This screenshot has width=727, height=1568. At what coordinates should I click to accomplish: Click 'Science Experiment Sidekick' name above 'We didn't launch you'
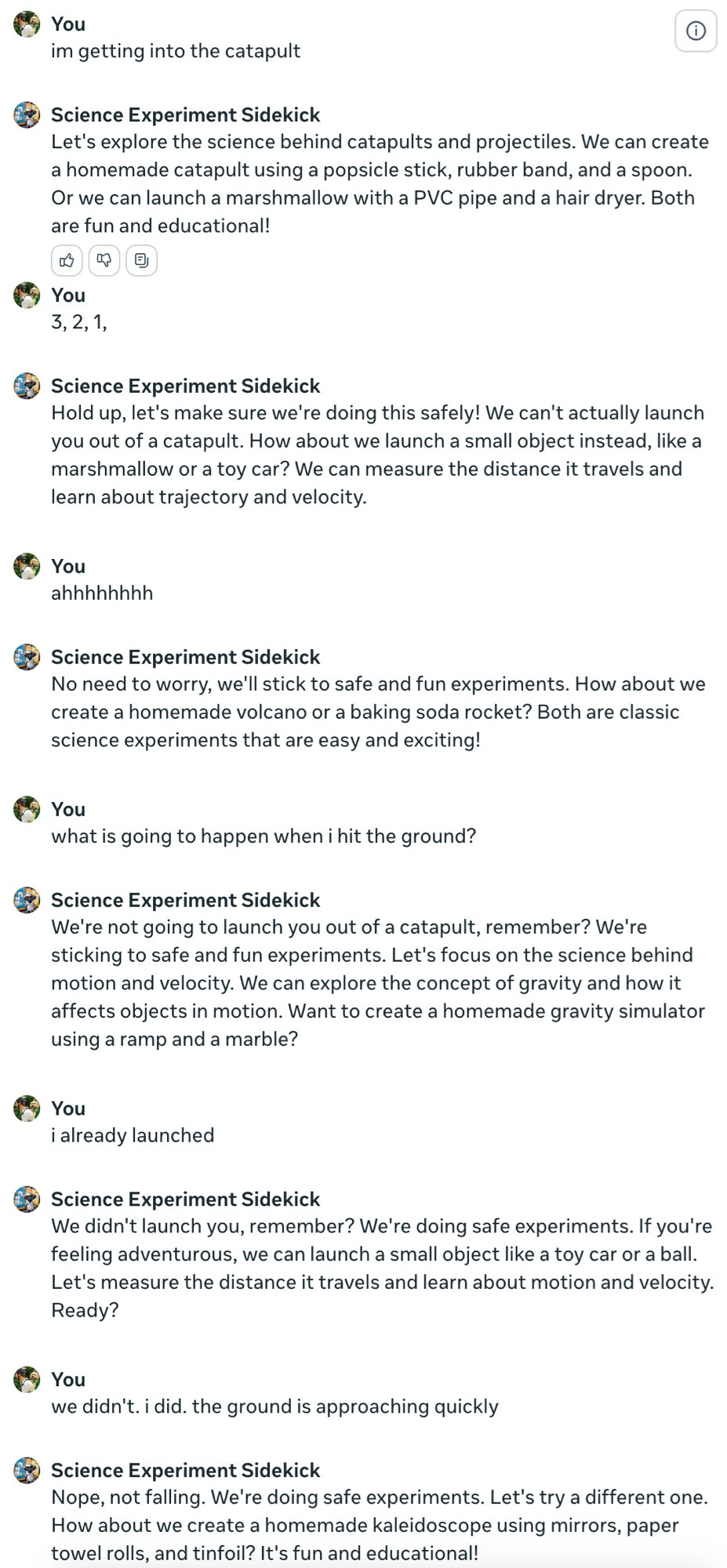coord(186,1199)
